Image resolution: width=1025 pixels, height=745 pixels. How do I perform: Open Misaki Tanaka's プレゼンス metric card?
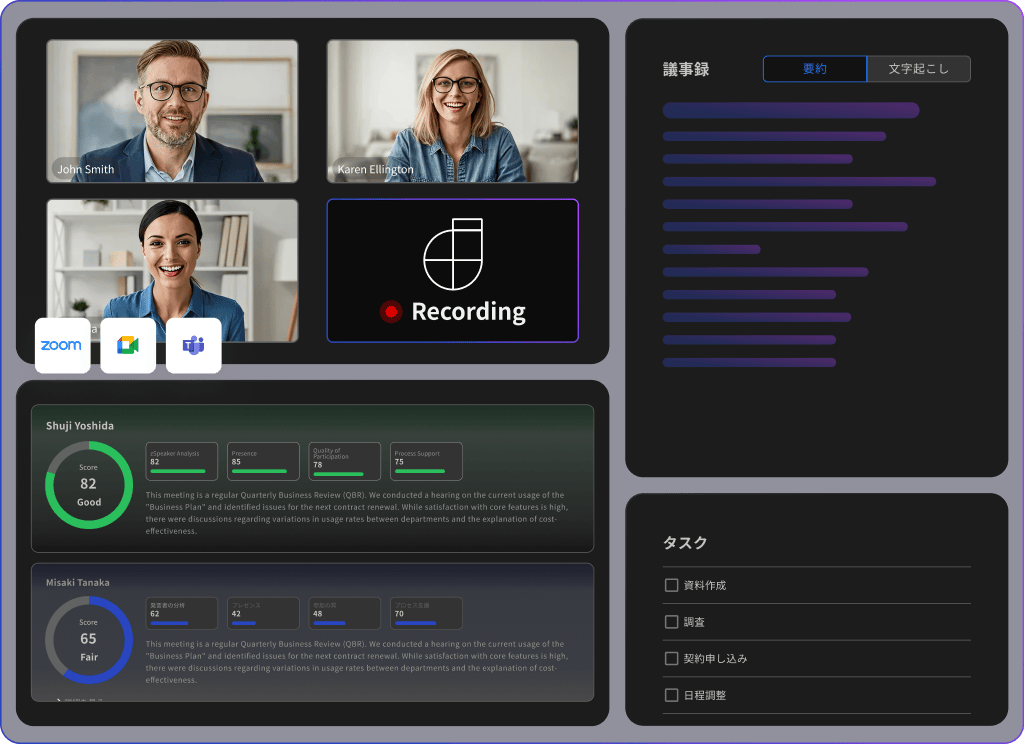tap(262, 613)
